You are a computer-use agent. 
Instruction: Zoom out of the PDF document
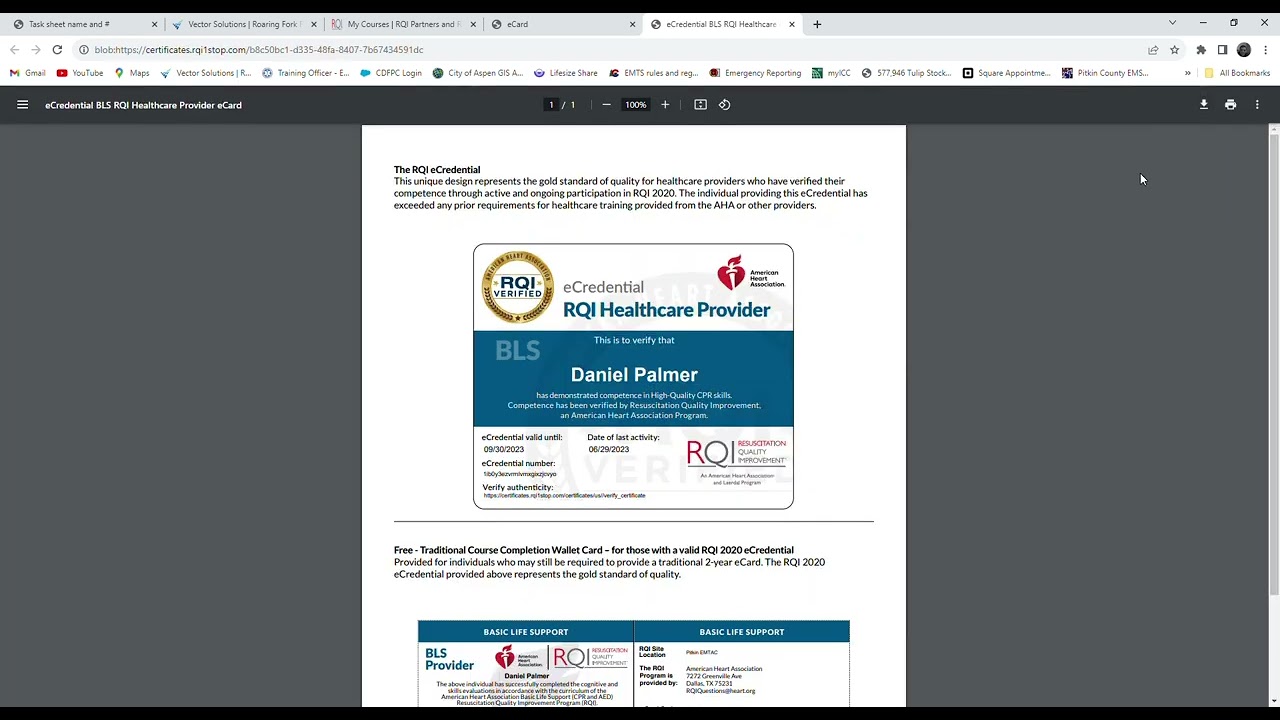point(606,105)
